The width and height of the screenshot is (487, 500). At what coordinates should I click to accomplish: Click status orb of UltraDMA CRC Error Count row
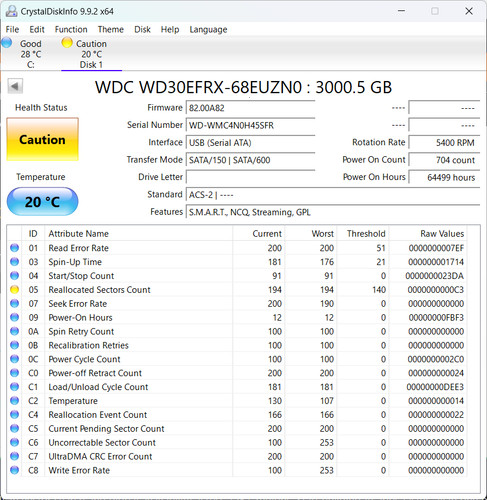[14, 456]
